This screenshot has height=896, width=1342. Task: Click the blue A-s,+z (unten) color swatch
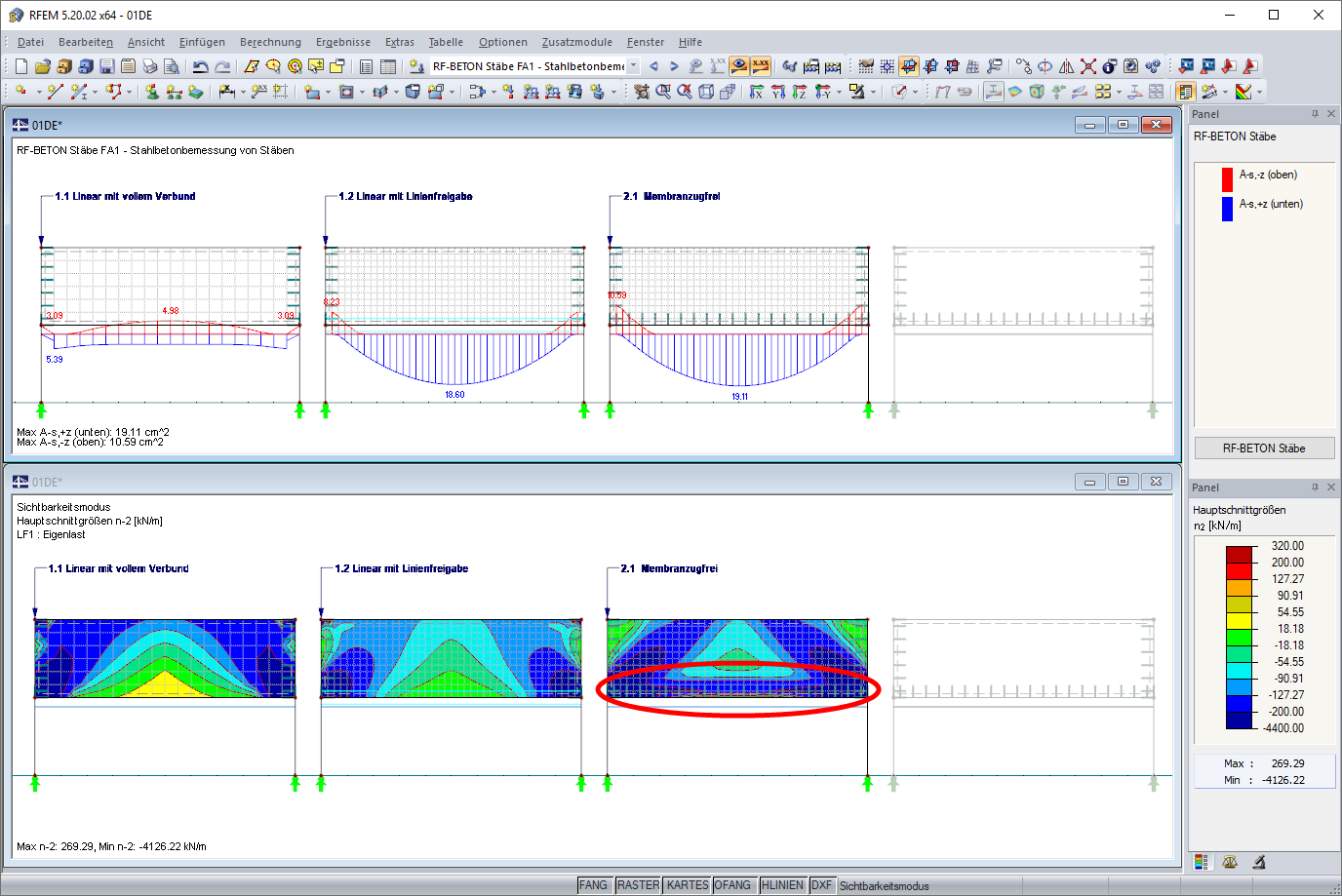point(1227,209)
